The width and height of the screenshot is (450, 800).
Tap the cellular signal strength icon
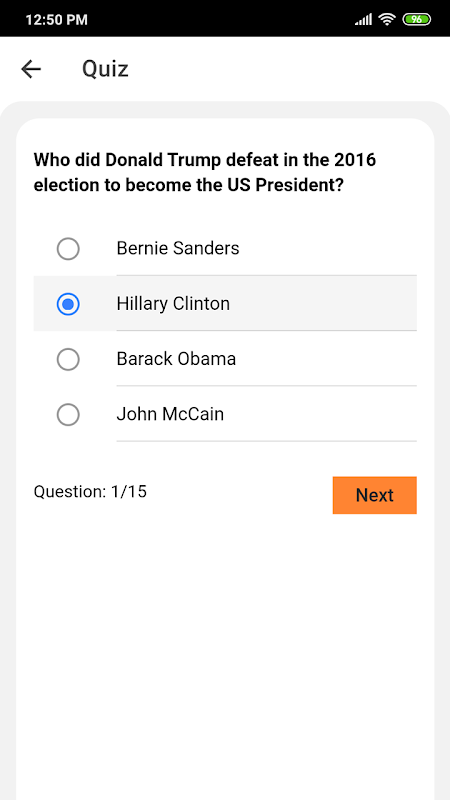363,19
